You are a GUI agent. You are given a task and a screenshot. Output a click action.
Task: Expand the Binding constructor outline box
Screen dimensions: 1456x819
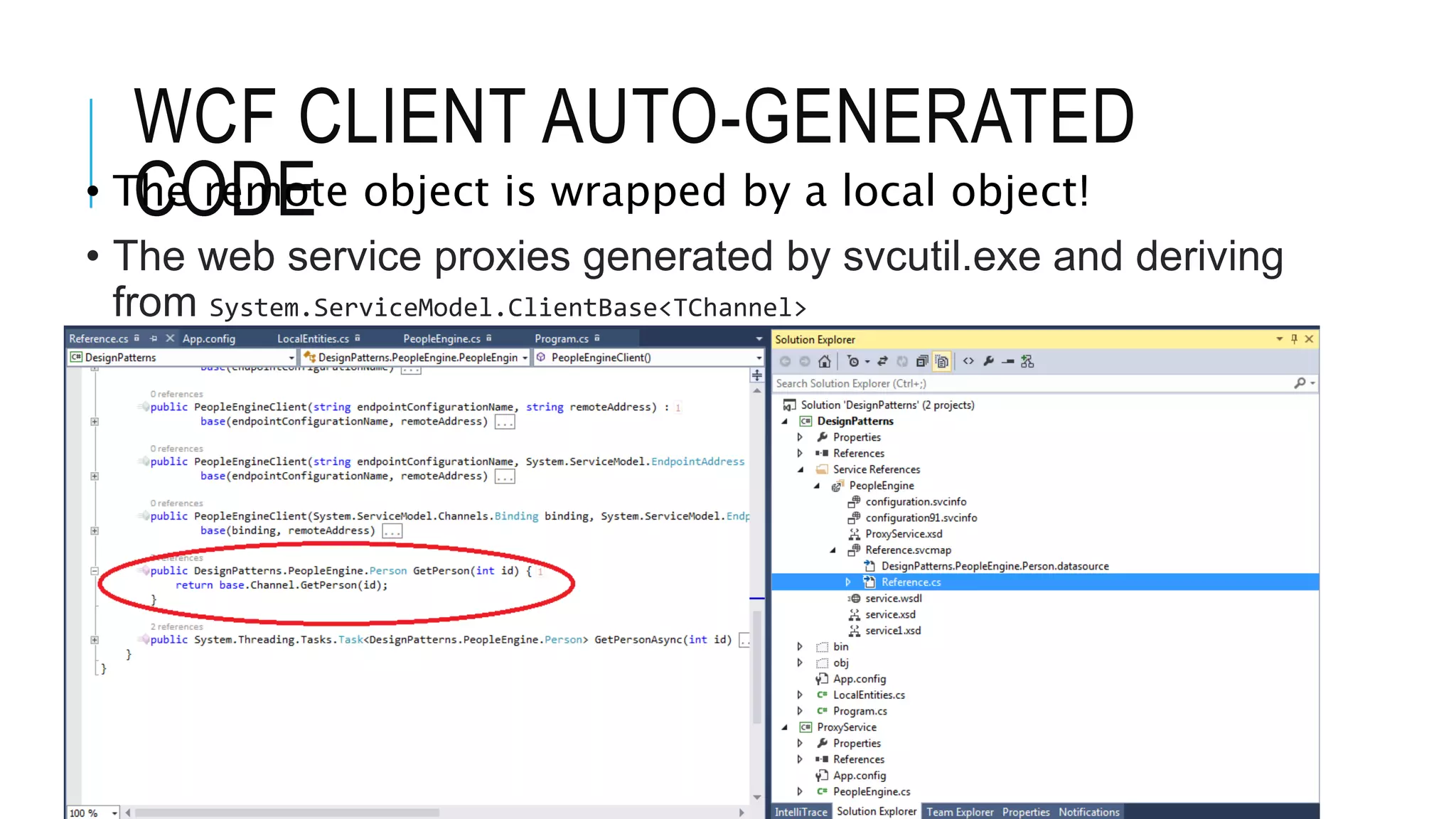click(x=95, y=530)
